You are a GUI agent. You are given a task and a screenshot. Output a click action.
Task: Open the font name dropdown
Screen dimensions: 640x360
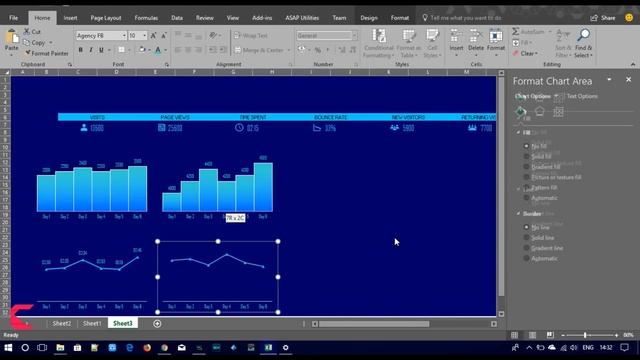point(124,36)
